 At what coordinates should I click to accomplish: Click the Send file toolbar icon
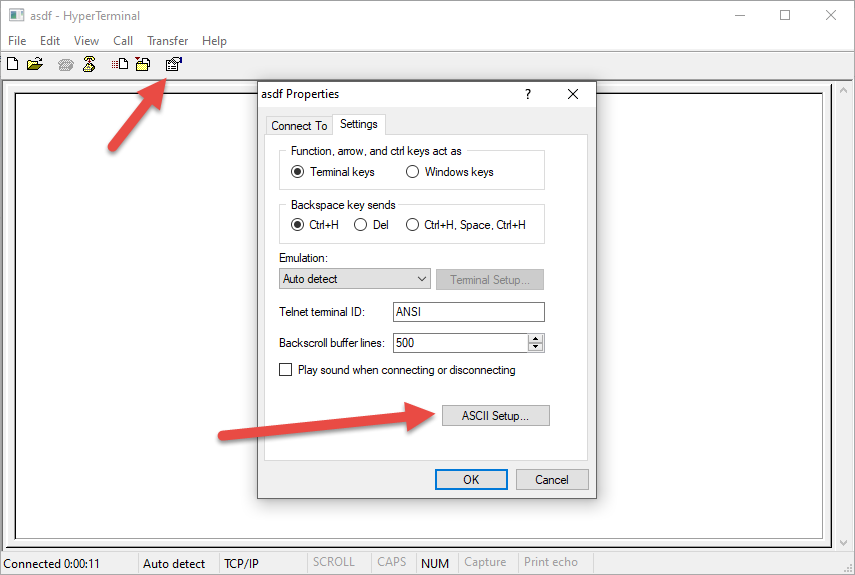tap(120, 64)
